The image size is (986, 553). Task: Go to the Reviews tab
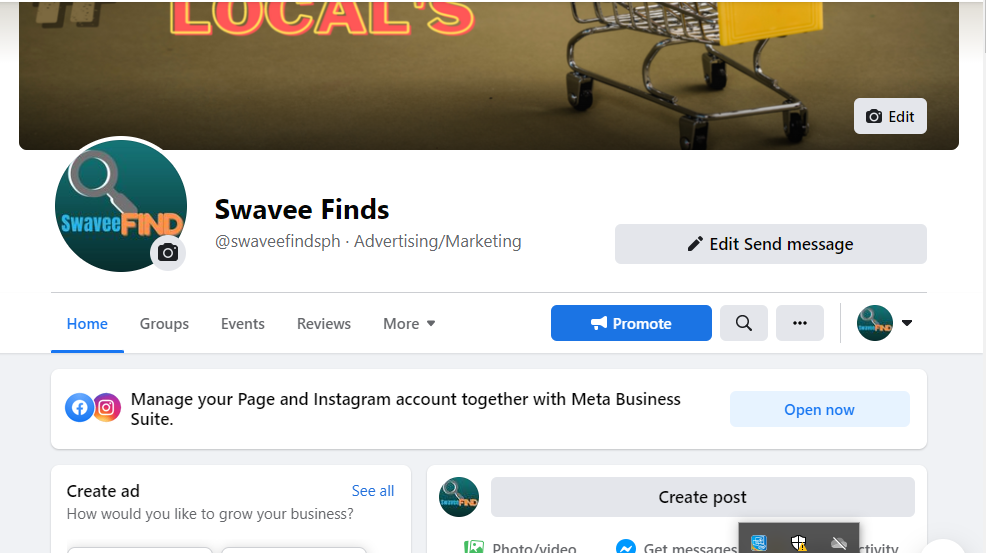(324, 324)
